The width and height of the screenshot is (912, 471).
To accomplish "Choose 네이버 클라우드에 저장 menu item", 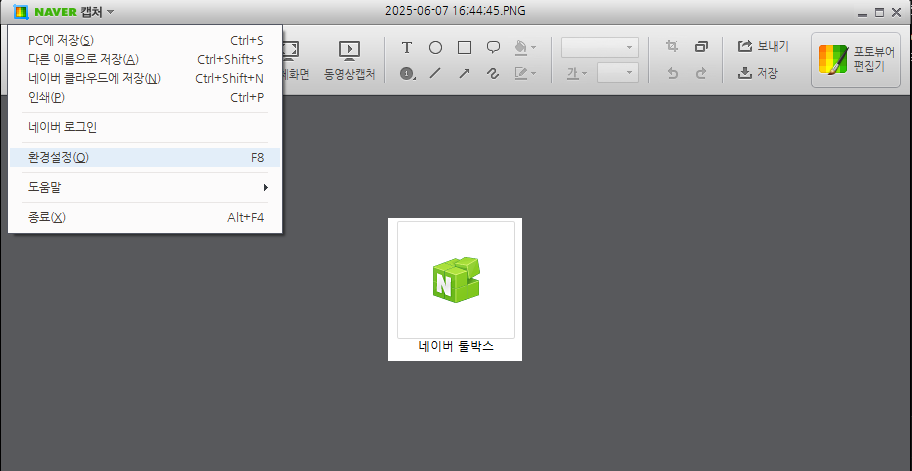I will [x=145, y=78].
